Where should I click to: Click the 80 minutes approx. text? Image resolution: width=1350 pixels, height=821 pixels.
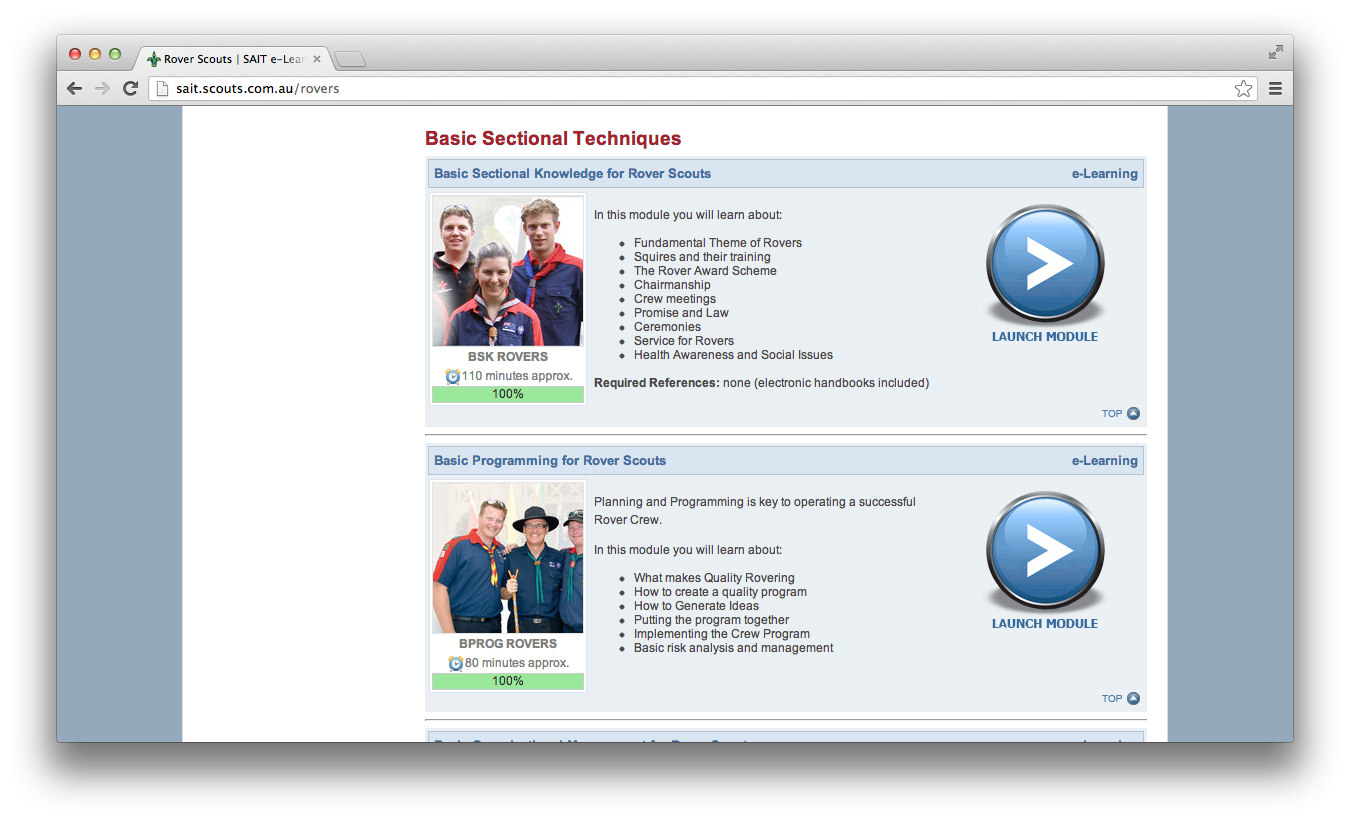517,664
